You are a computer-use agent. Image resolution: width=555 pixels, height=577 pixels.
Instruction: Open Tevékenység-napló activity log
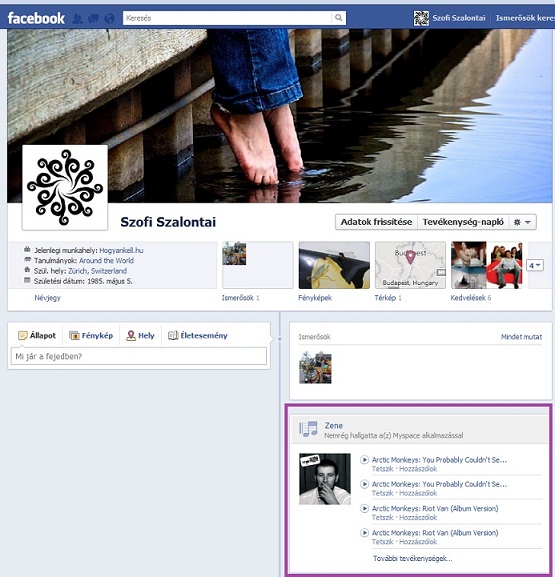coord(463,222)
